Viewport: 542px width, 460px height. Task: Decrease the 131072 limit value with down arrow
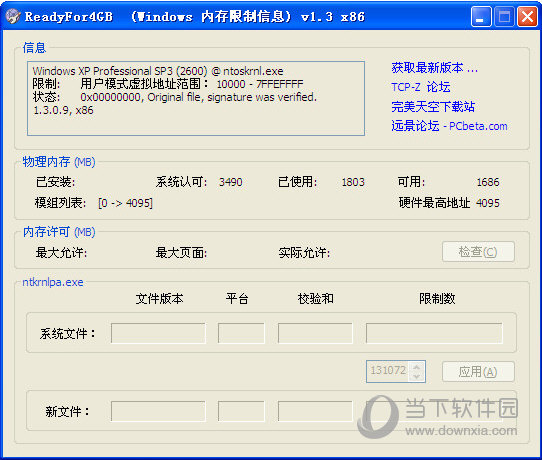point(417,376)
